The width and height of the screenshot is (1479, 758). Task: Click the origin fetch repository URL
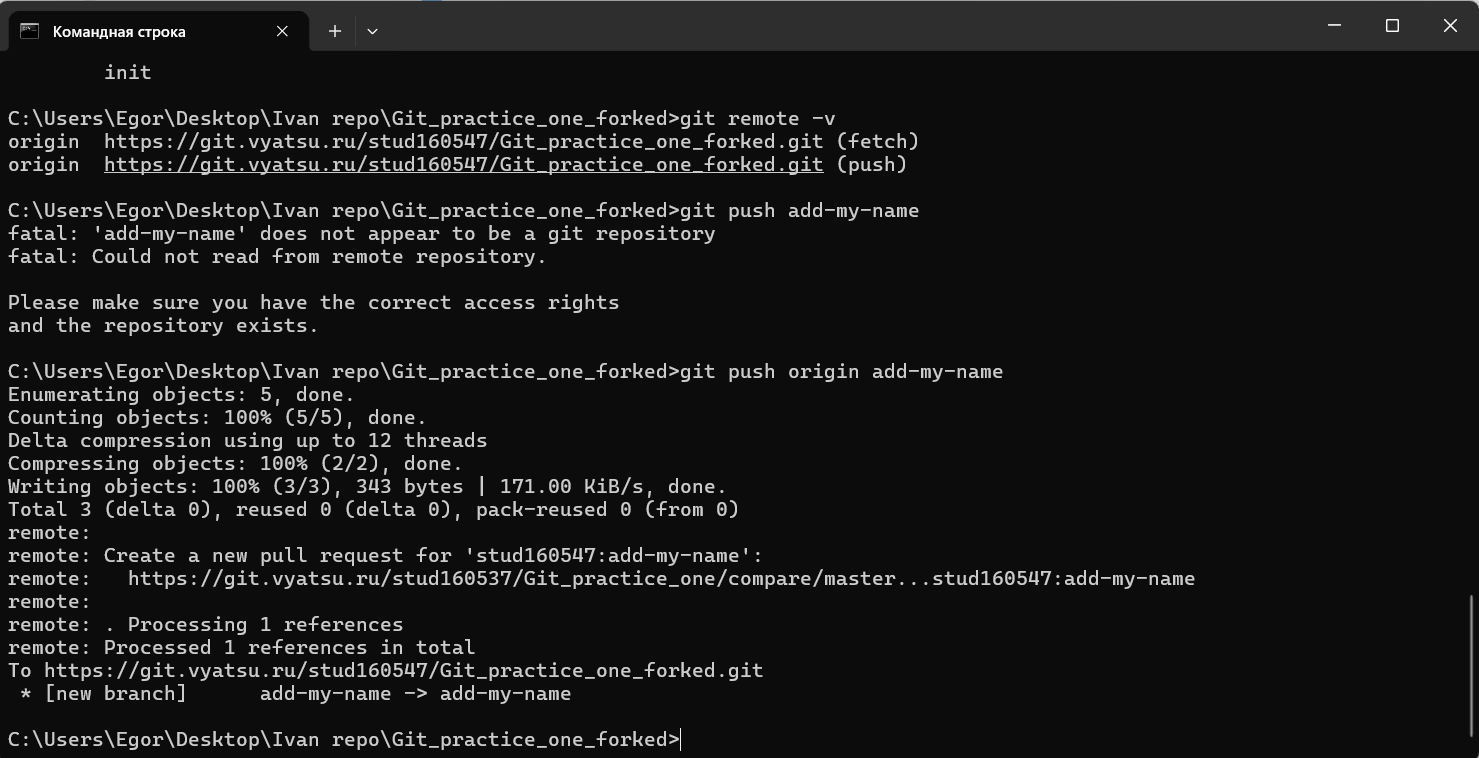463,141
